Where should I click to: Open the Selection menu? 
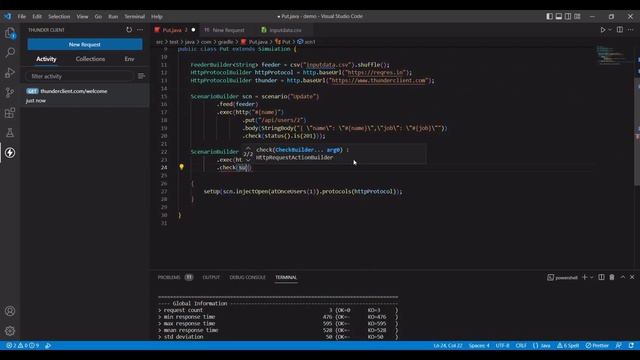tap(59, 16)
